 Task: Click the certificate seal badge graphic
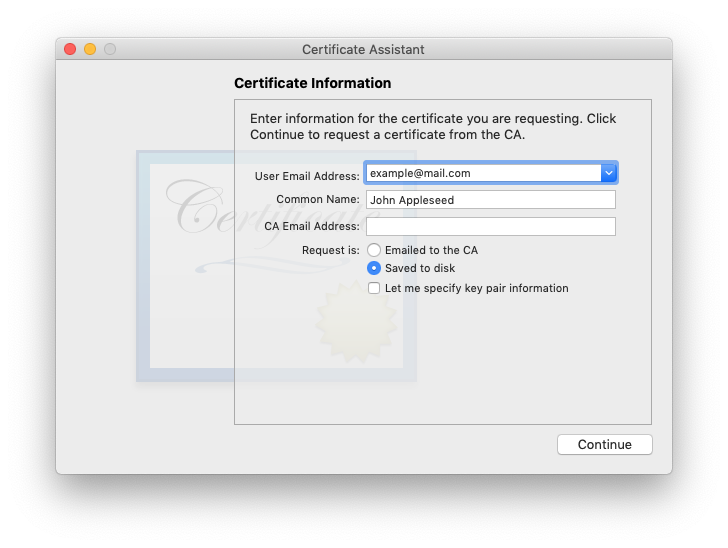356,321
